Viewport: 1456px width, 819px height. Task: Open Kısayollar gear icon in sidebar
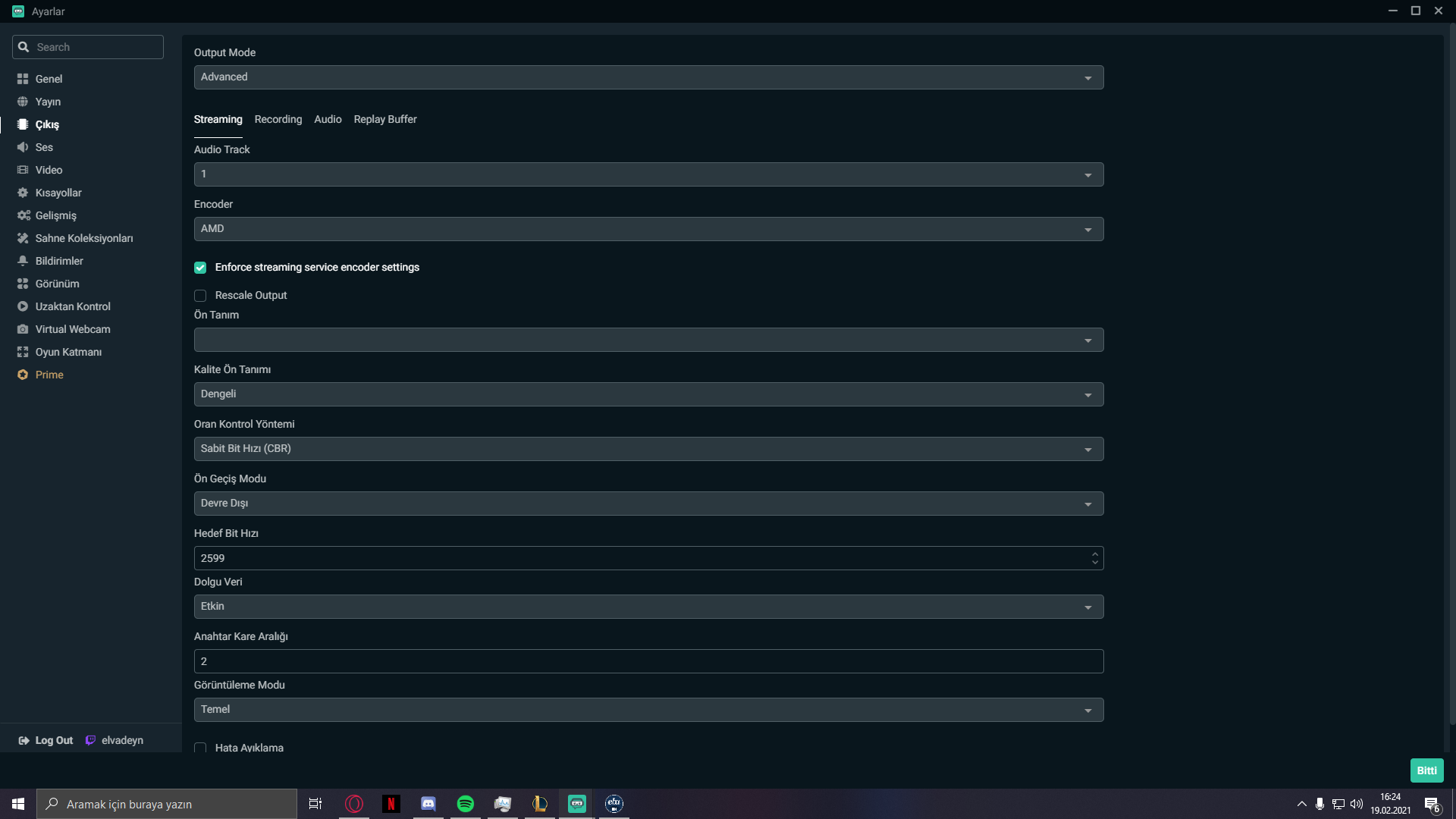tap(23, 193)
